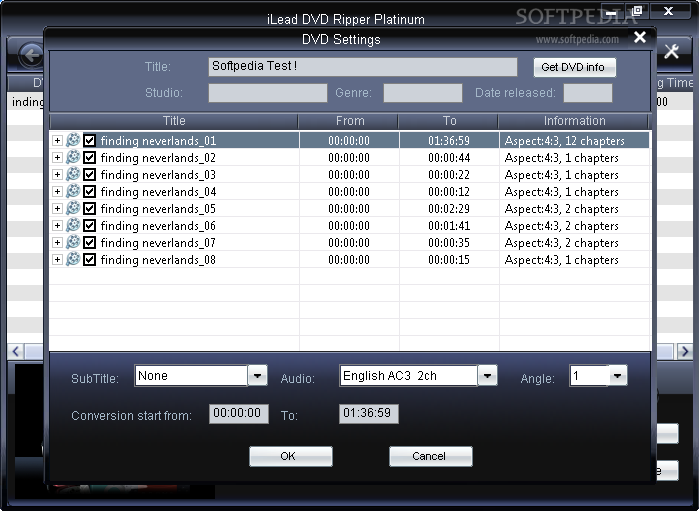Click the Get DVD info button
This screenshot has height=512, width=700.
(574, 67)
